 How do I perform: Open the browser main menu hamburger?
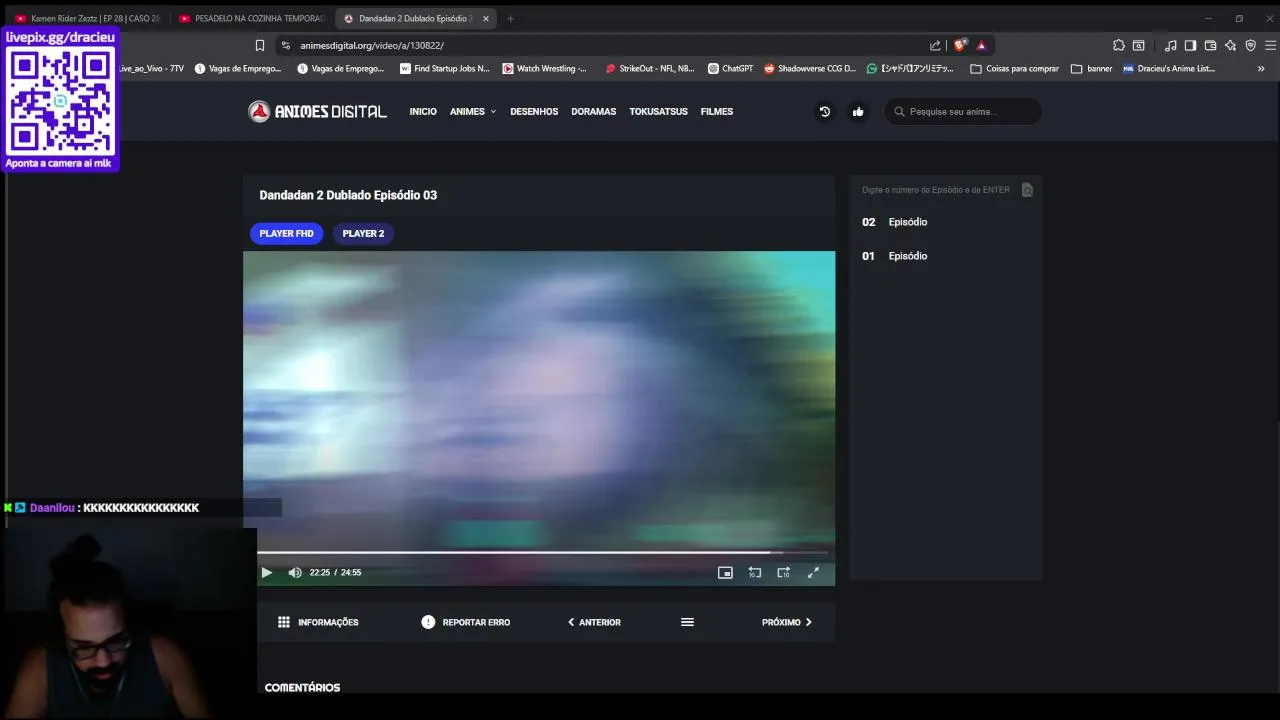click(x=1271, y=45)
